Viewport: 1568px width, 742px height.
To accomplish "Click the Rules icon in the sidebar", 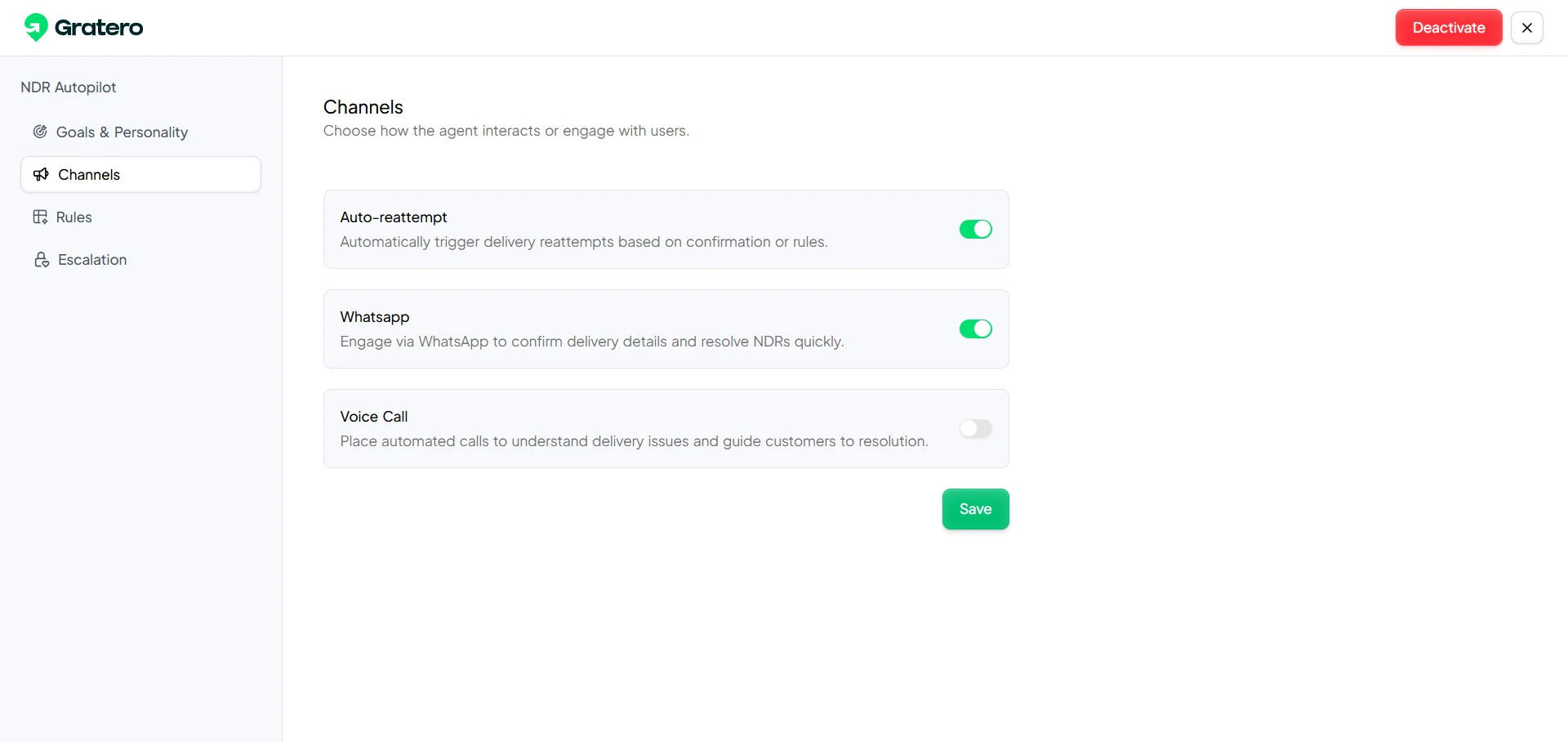I will (41, 217).
